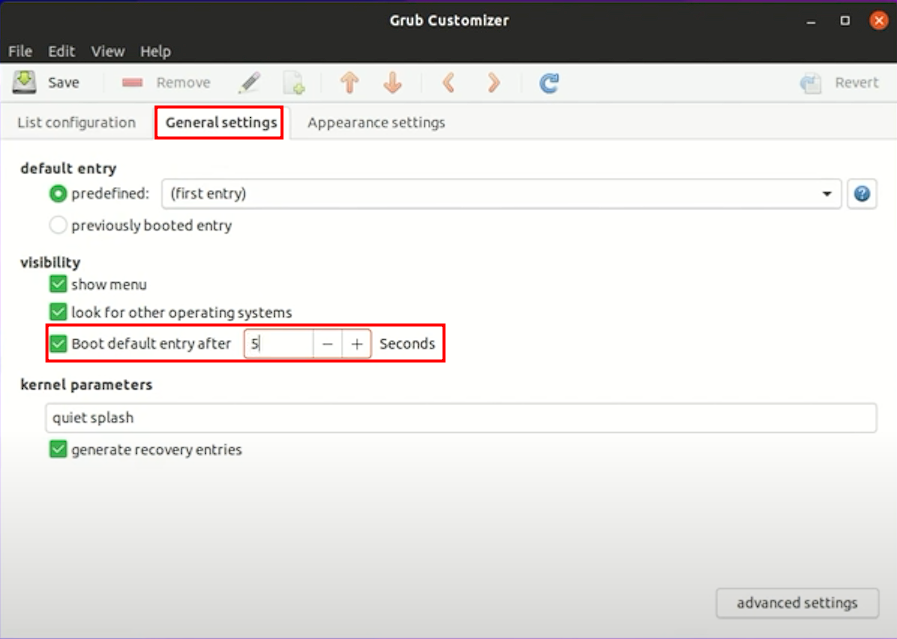Toggle generate recovery entries checkbox
The height and width of the screenshot is (639, 897).
(x=58, y=449)
